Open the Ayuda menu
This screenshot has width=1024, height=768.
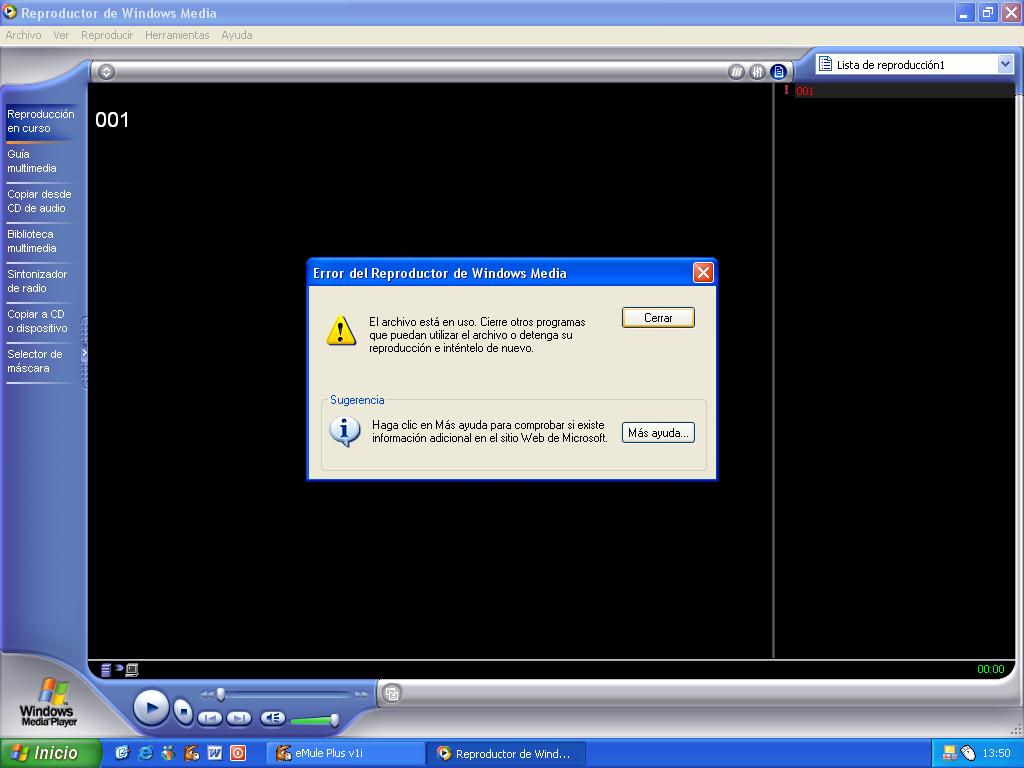236,35
